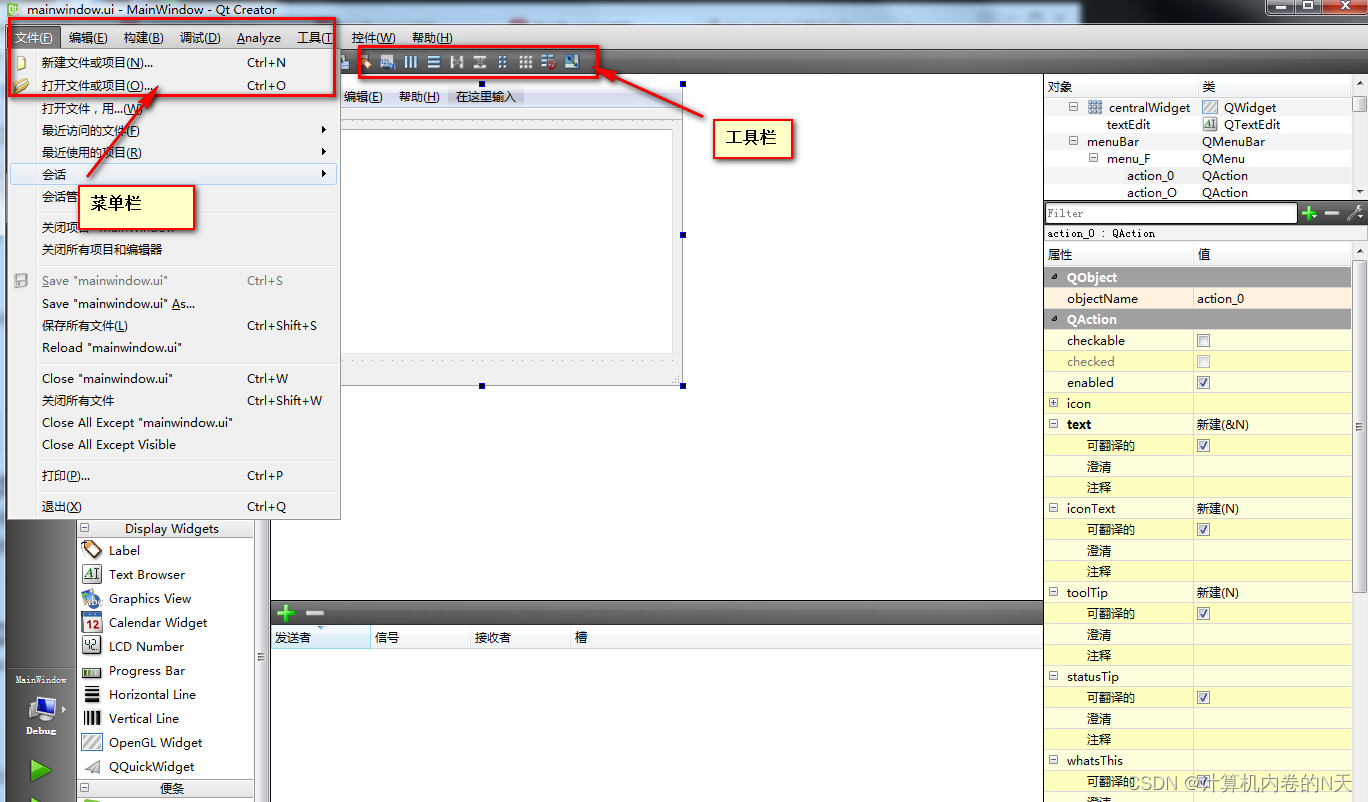1368x802 pixels.
Task: Select the Horizontal Line widget
Action: 152,694
